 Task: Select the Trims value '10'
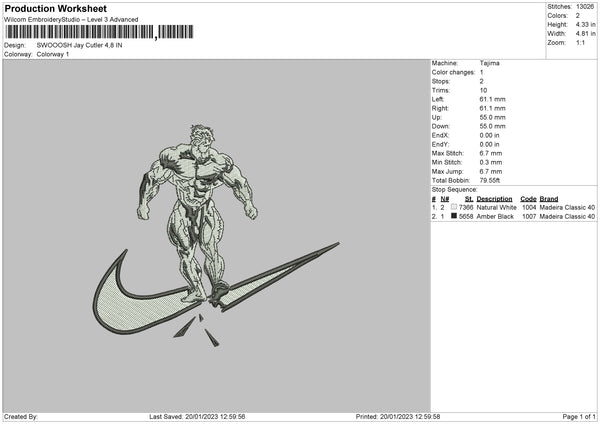coord(483,91)
